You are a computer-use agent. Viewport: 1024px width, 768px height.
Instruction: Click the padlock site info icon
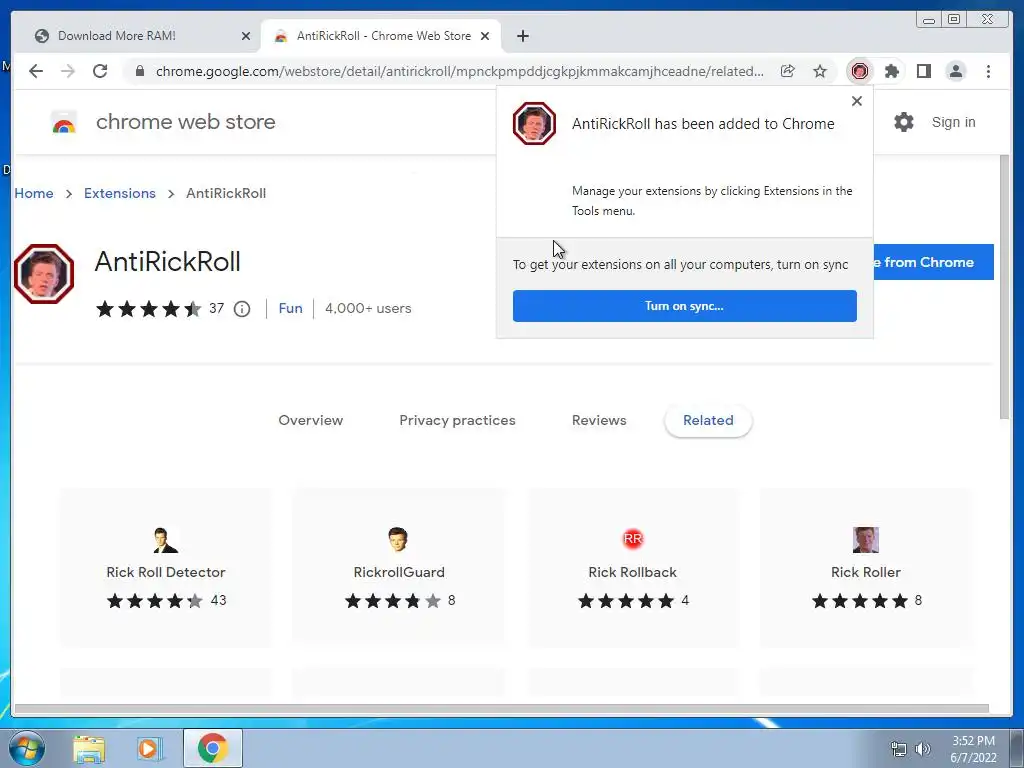140,71
